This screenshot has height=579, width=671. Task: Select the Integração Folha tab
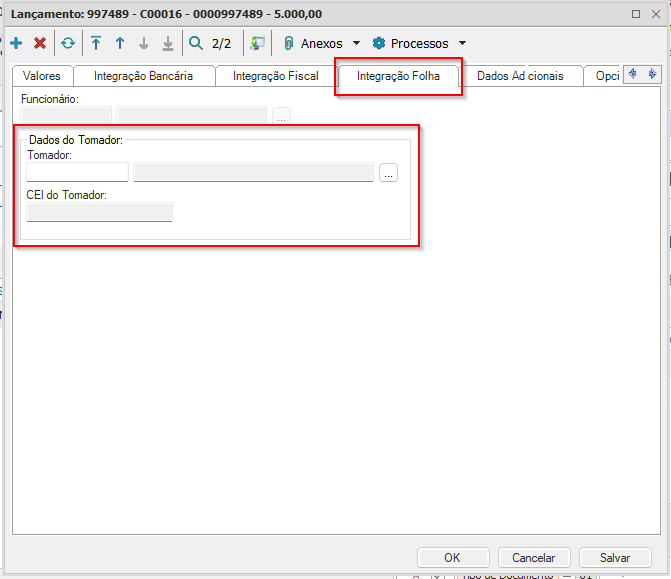398,76
